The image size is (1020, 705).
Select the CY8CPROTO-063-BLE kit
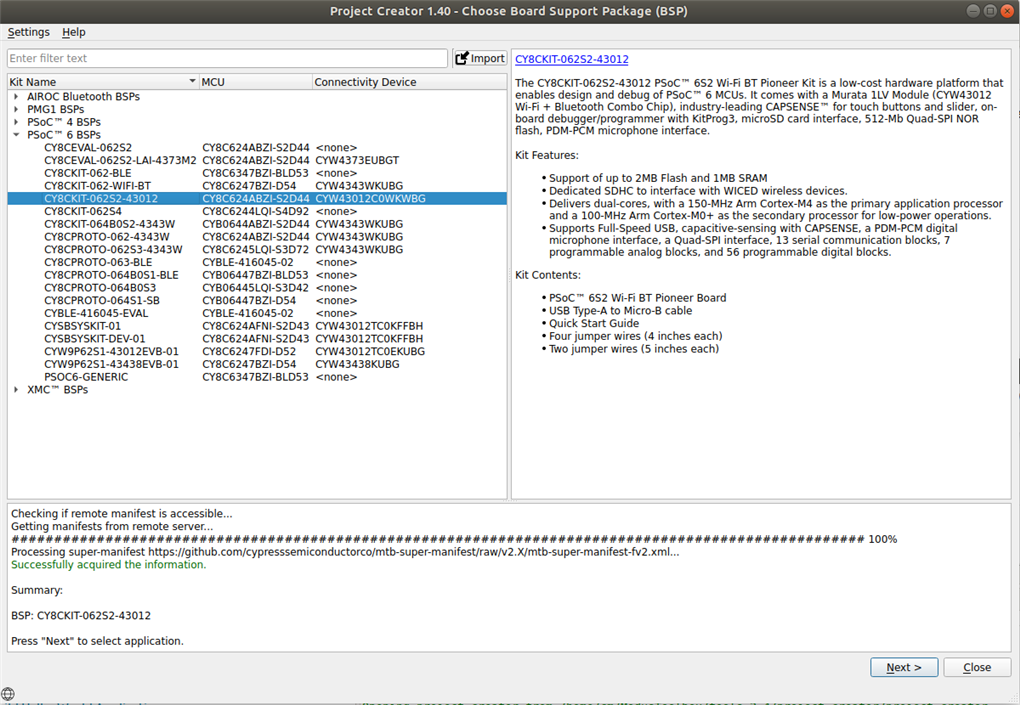coord(257,262)
